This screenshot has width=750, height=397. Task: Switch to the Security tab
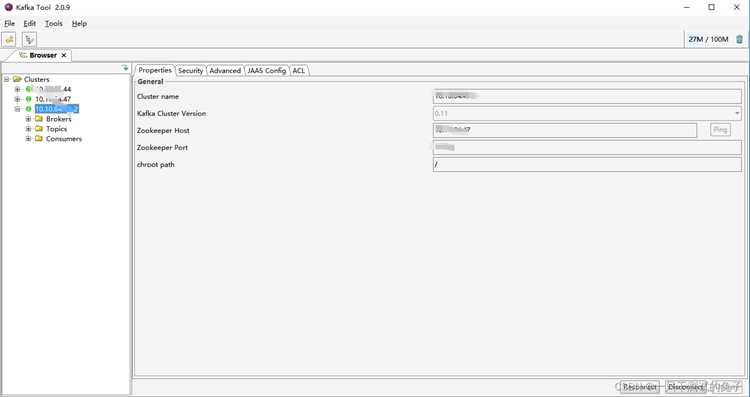(x=190, y=71)
